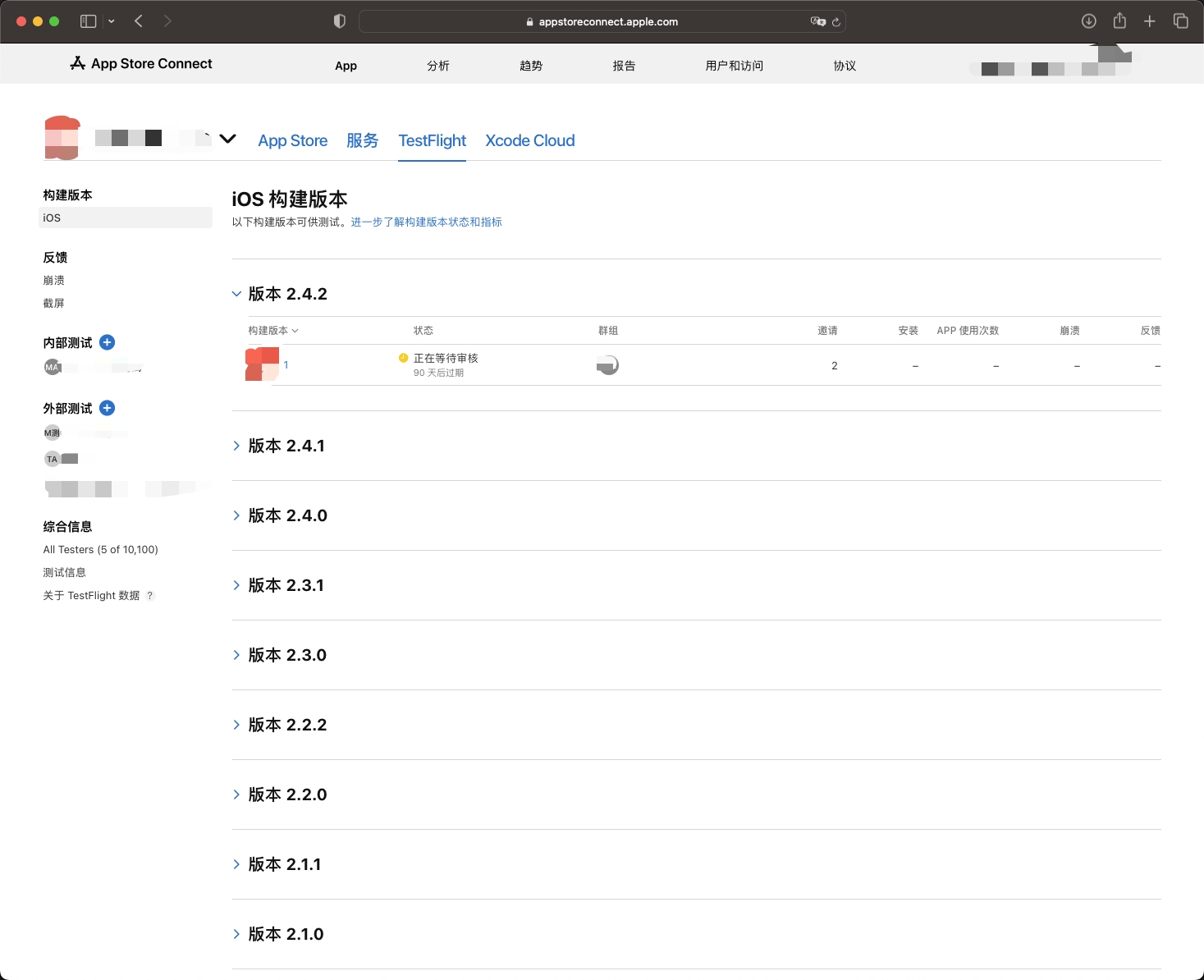Expand the app switcher chevron

tap(228, 139)
